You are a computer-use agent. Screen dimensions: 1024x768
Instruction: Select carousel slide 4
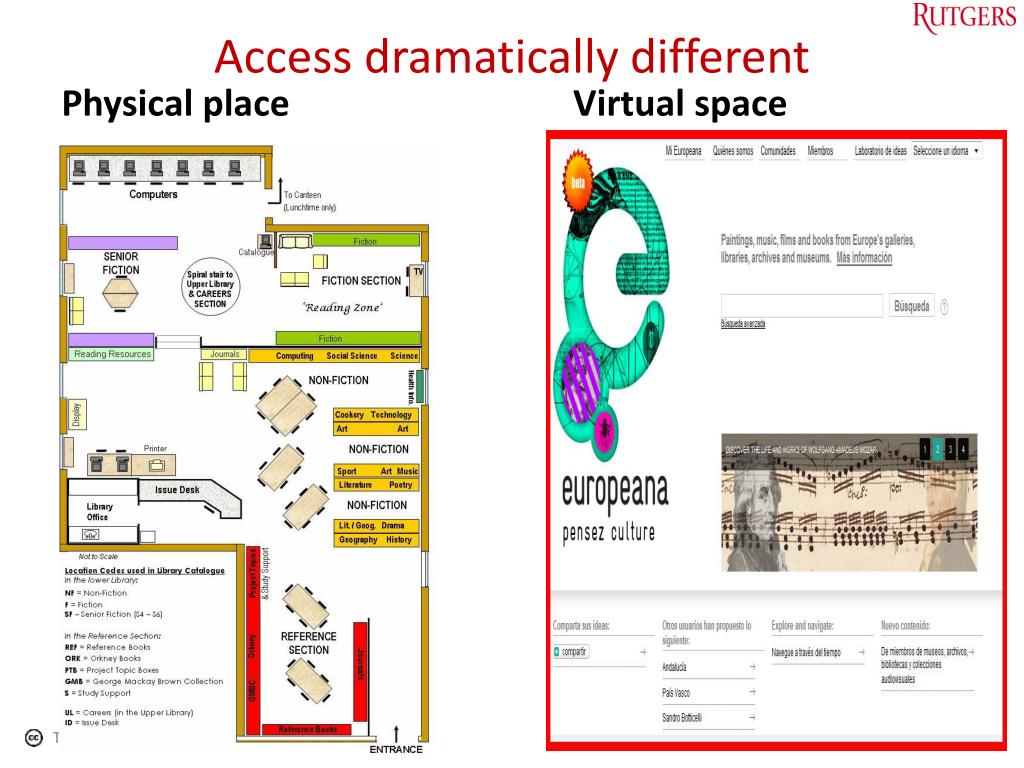click(x=963, y=449)
